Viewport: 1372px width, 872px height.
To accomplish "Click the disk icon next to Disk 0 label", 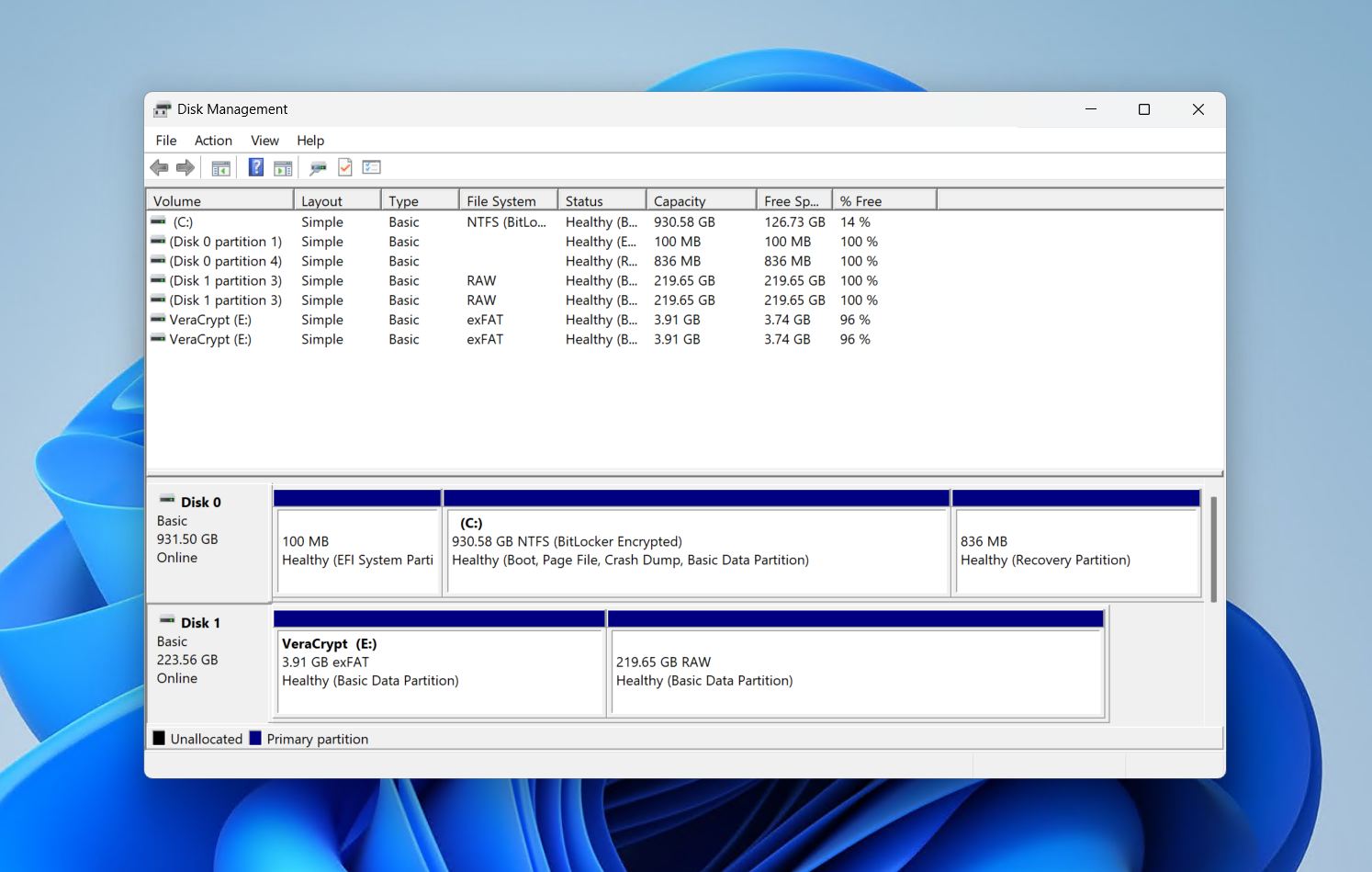I will click(167, 501).
